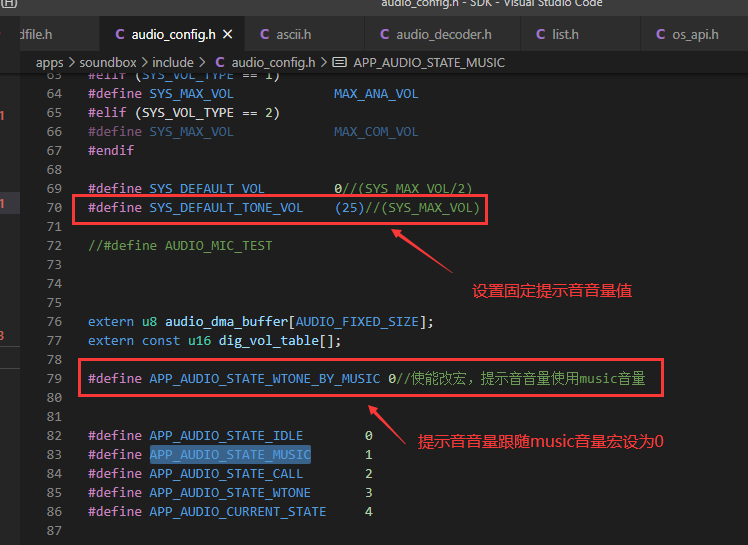Screen dimensions: 748x545
Task: Expand the chevron after include breadcrumb
Action: click(x=202, y=62)
